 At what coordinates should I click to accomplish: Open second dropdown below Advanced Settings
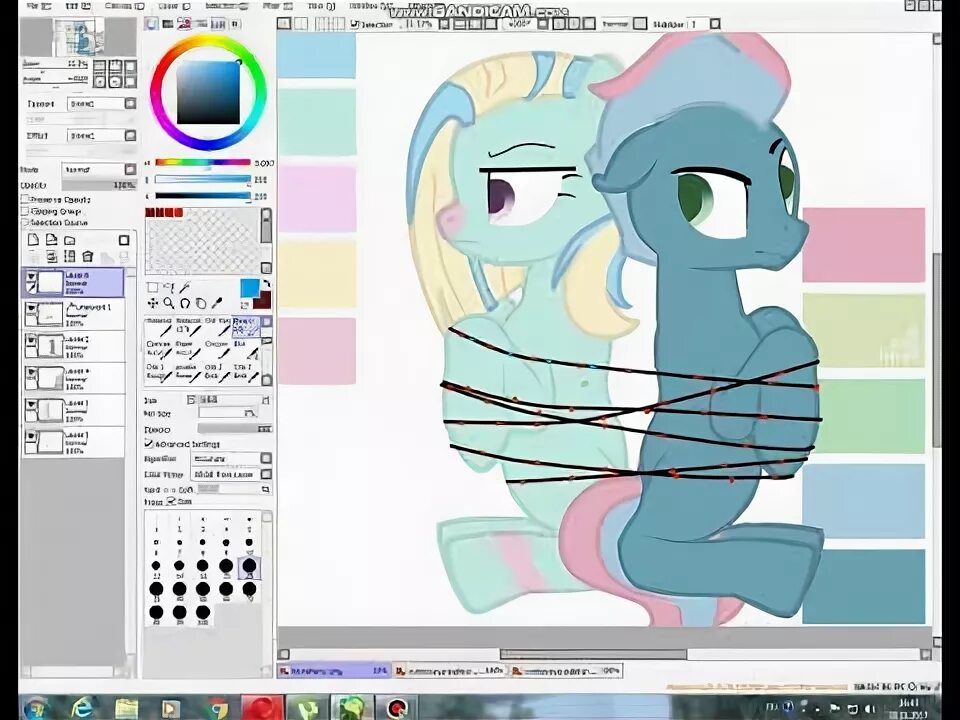coord(231,474)
